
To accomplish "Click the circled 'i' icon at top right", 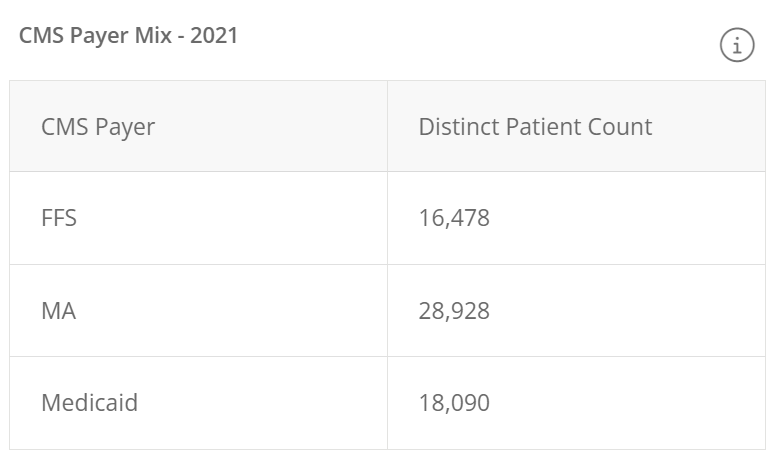I will point(737,45).
